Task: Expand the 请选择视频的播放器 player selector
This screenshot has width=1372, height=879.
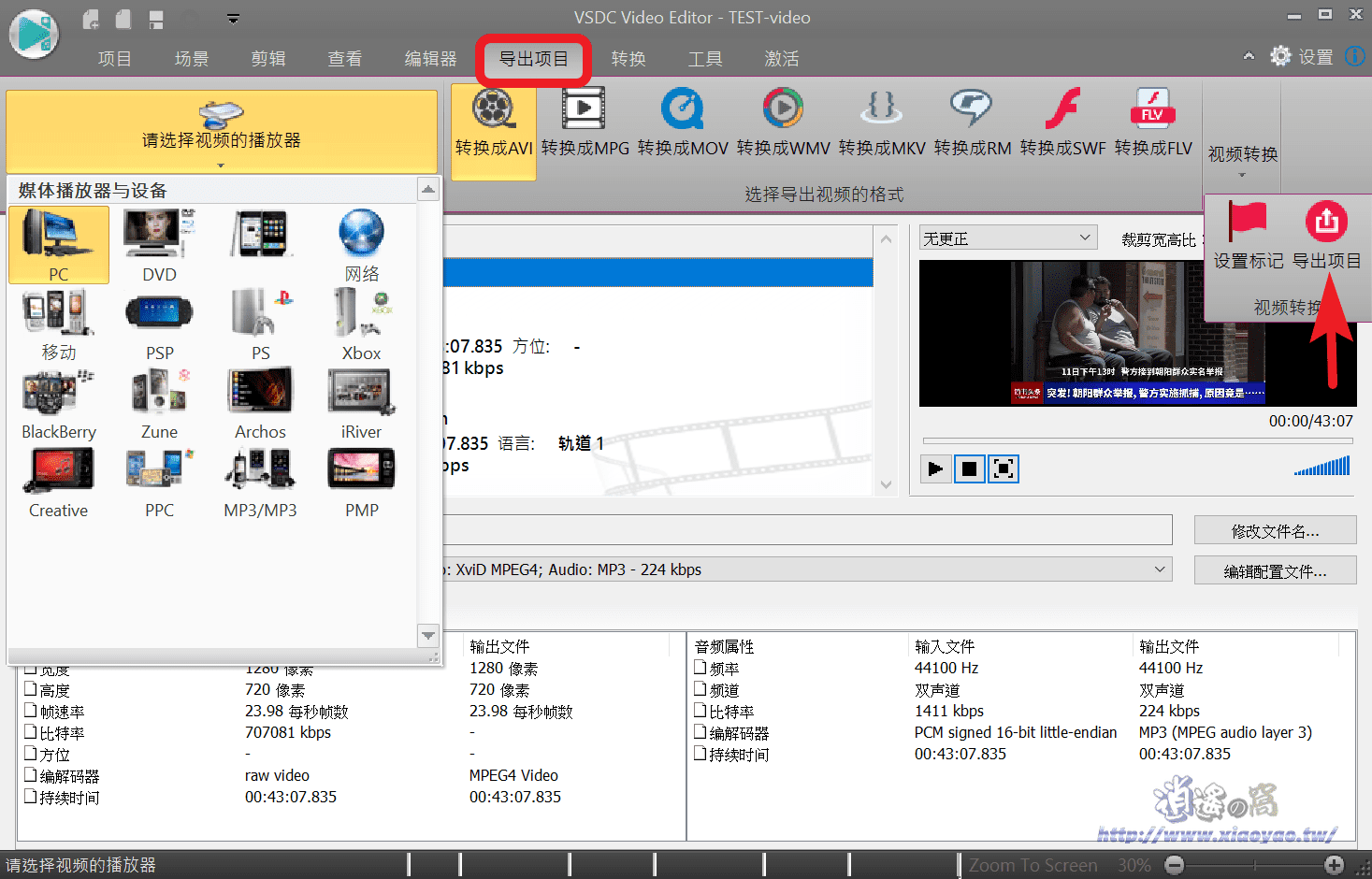Action: click(x=222, y=131)
